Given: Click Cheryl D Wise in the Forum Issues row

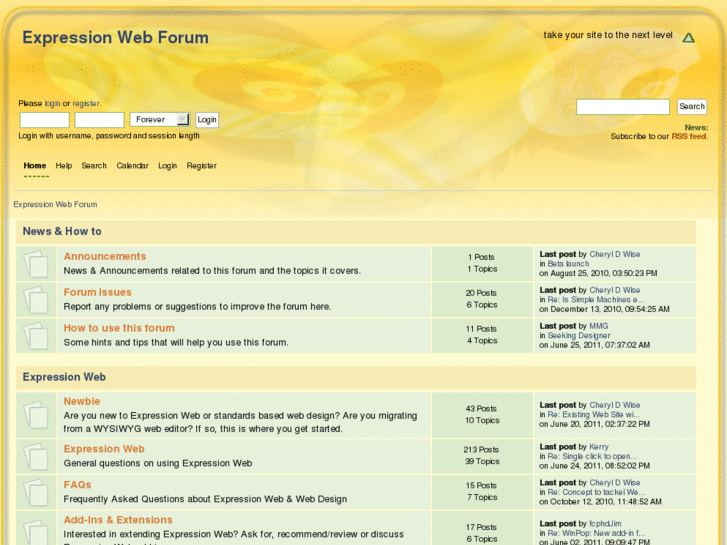Looking at the screenshot, I should click(x=615, y=290).
